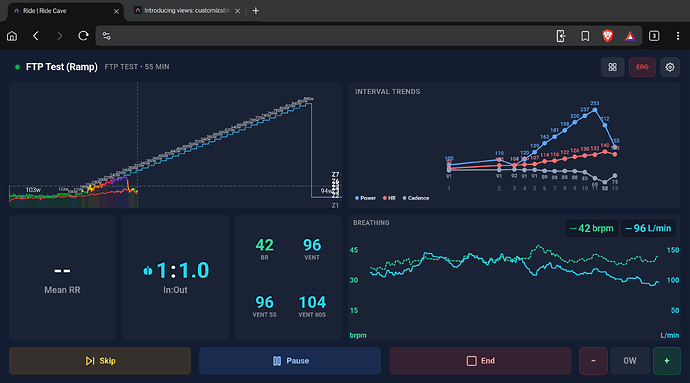Skip the current interval
The width and height of the screenshot is (690, 383).
[x=100, y=361]
